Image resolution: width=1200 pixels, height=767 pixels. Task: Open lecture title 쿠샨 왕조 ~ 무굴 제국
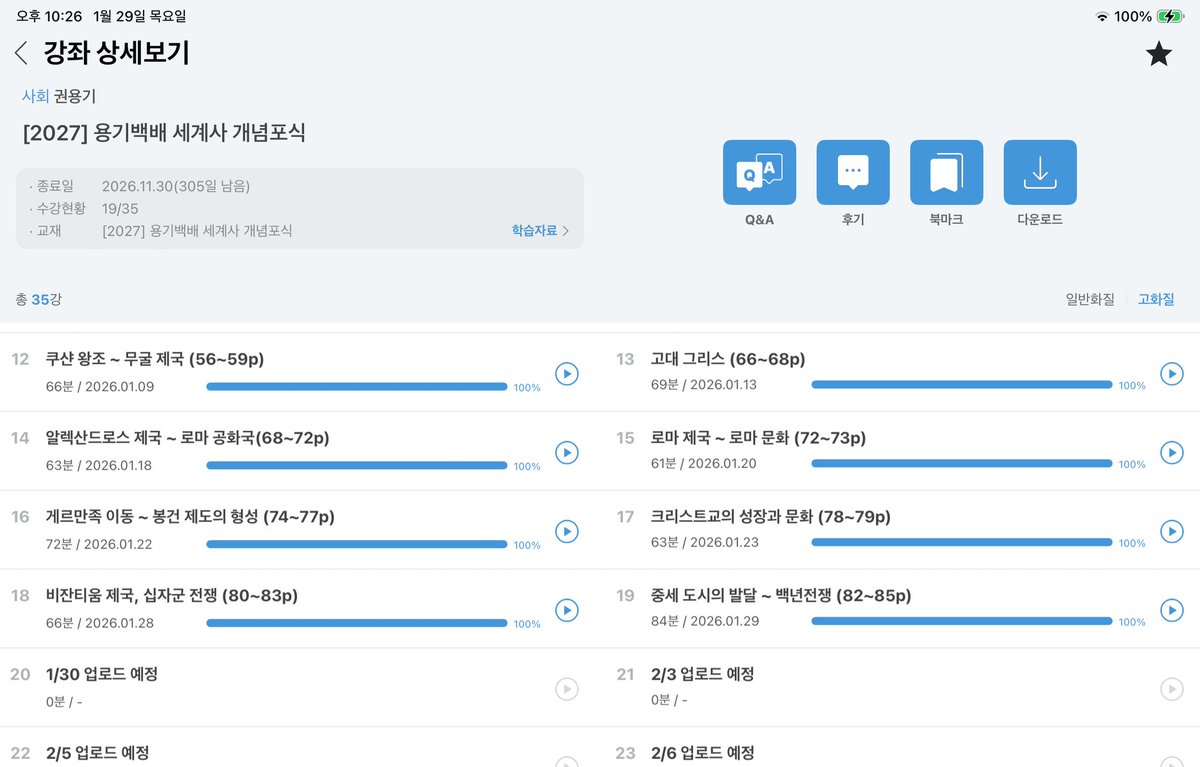click(x=155, y=359)
